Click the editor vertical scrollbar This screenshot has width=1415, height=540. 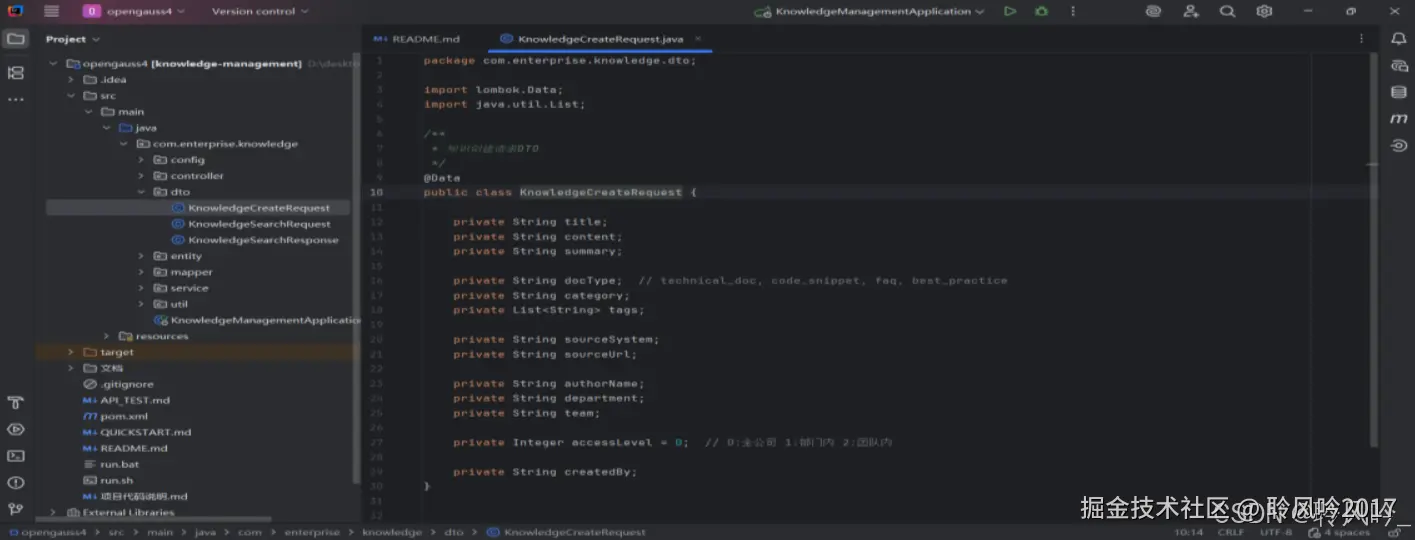point(1374,250)
